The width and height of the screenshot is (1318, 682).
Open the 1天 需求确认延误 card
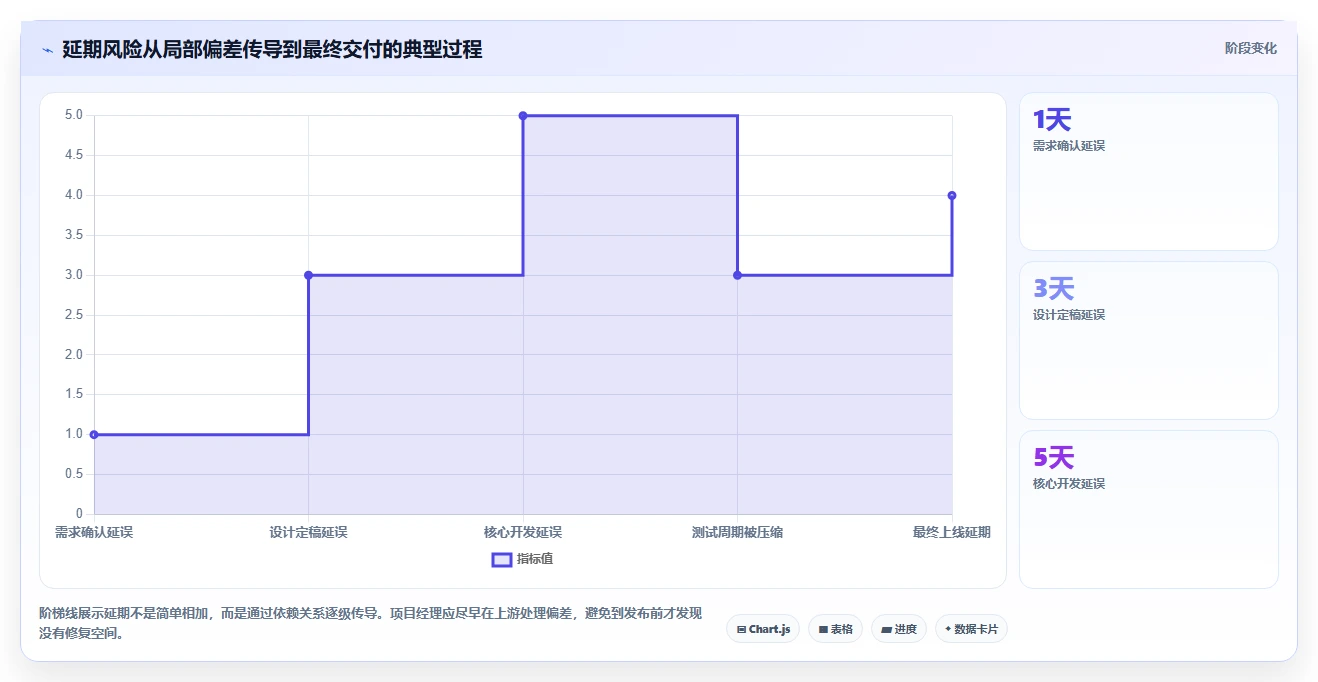pyautogui.click(x=1148, y=171)
